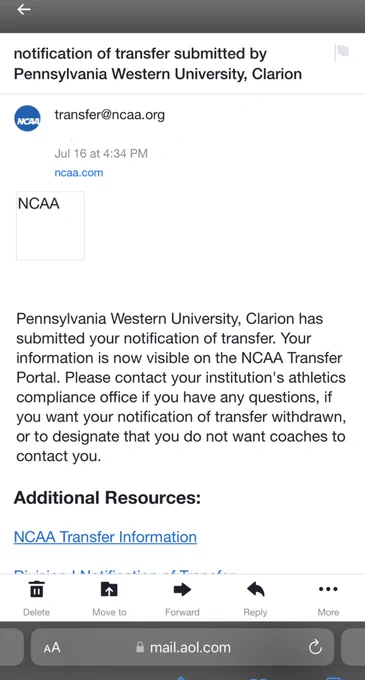Forward this email with the arrow icon
Viewport: 365px width, 680px height.
point(182,589)
